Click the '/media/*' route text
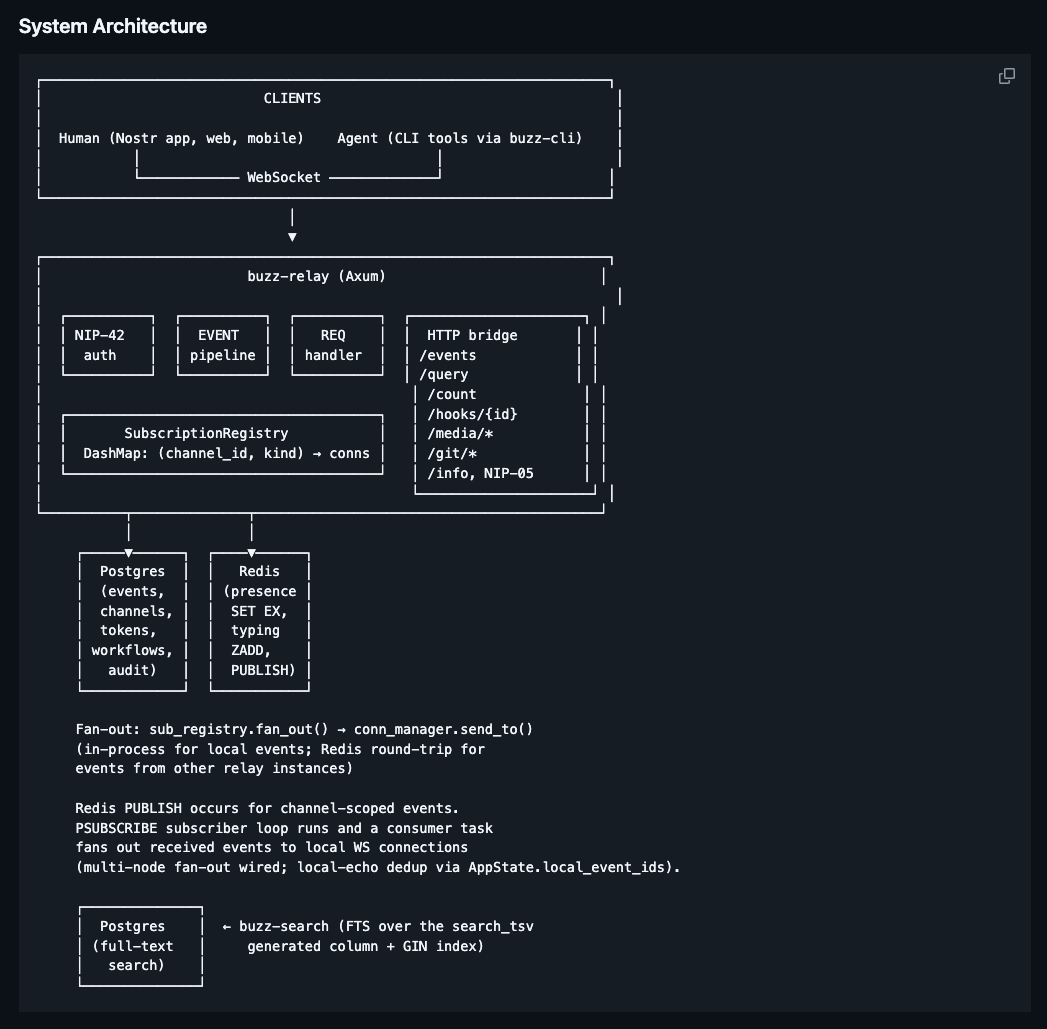The height and width of the screenshot is (1029, 1047). [x=460, y=434]
